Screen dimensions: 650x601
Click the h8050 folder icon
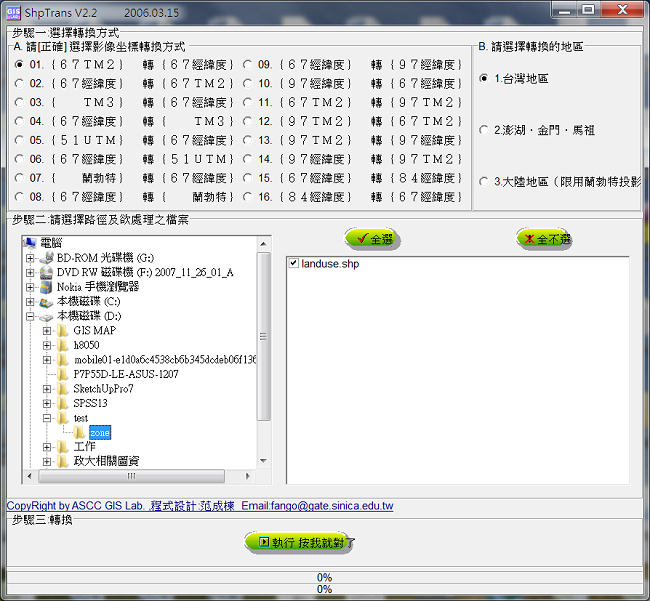tap(63, 345)
